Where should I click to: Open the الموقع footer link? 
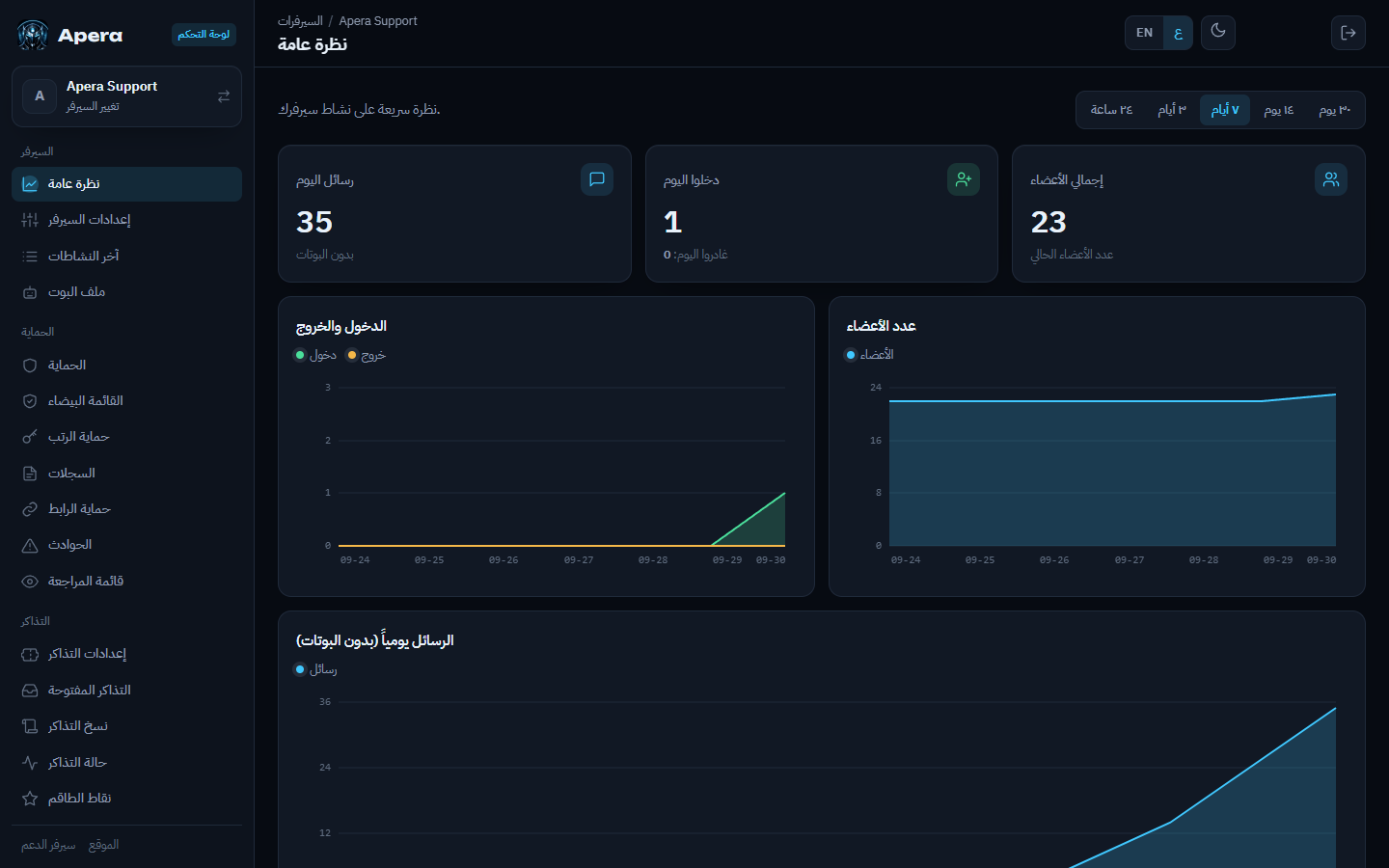[x=103, y=845]
